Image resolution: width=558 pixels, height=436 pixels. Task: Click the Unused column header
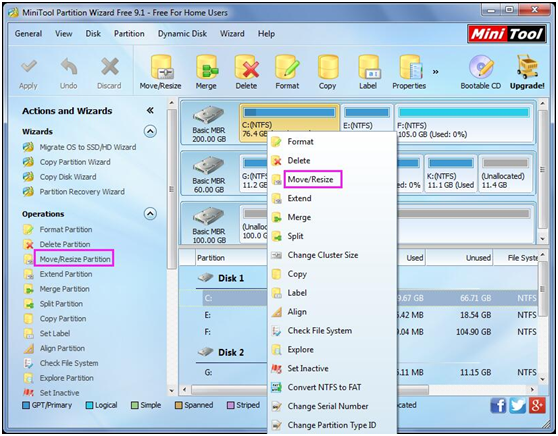[x=459, y=258]
